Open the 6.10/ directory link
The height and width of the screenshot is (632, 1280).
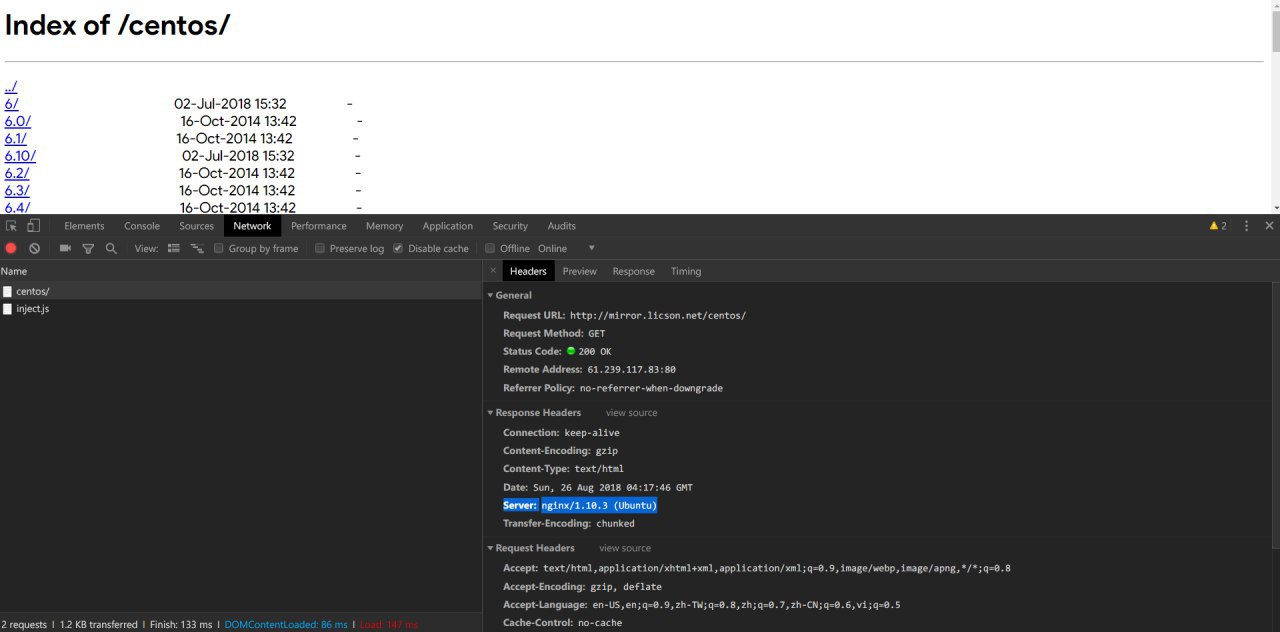(20, 155)
